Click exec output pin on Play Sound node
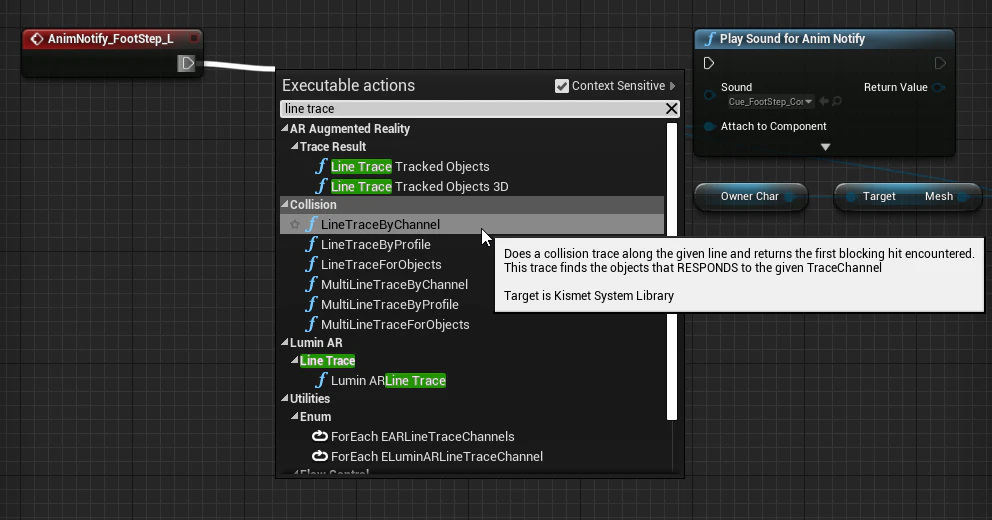This screenshot has height=520, width=992. pos(940,63)
